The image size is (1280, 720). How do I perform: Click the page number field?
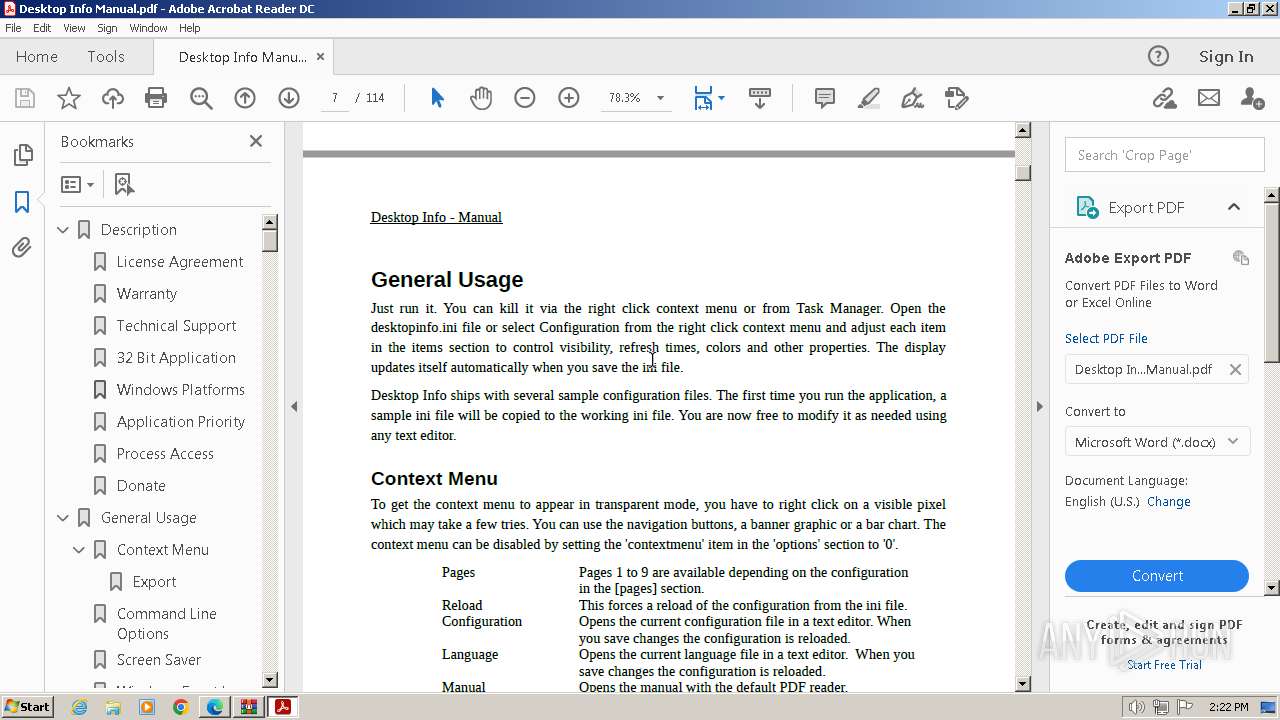click(x=334, y=98)
